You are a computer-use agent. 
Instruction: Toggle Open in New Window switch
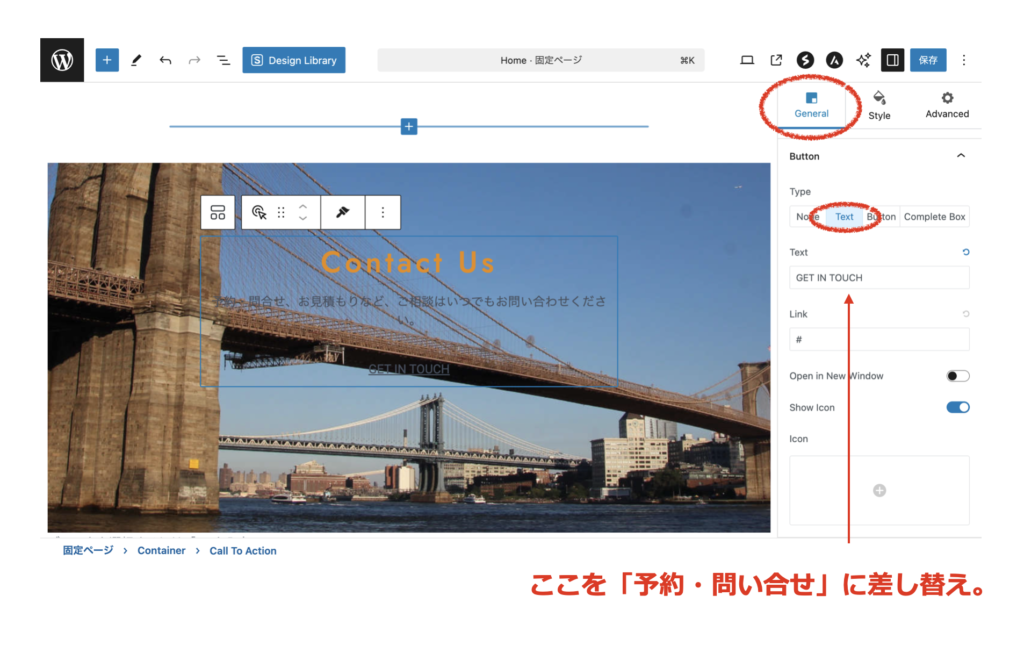958,376
